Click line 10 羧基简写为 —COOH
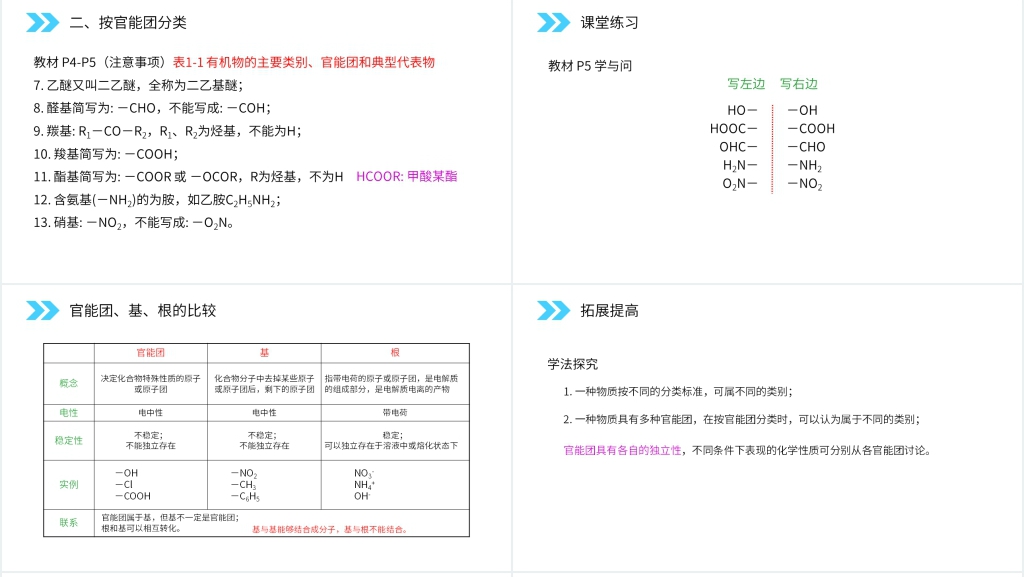 106,154
